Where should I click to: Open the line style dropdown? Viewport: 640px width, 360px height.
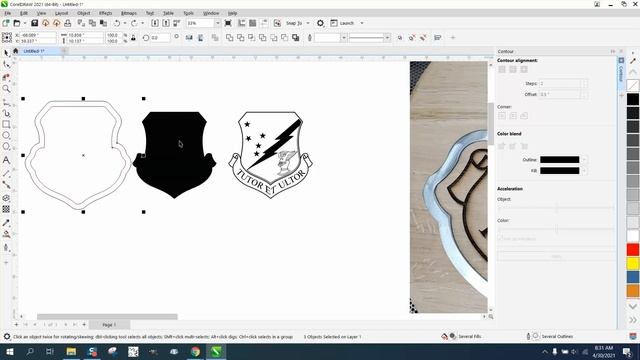[387, 38]
